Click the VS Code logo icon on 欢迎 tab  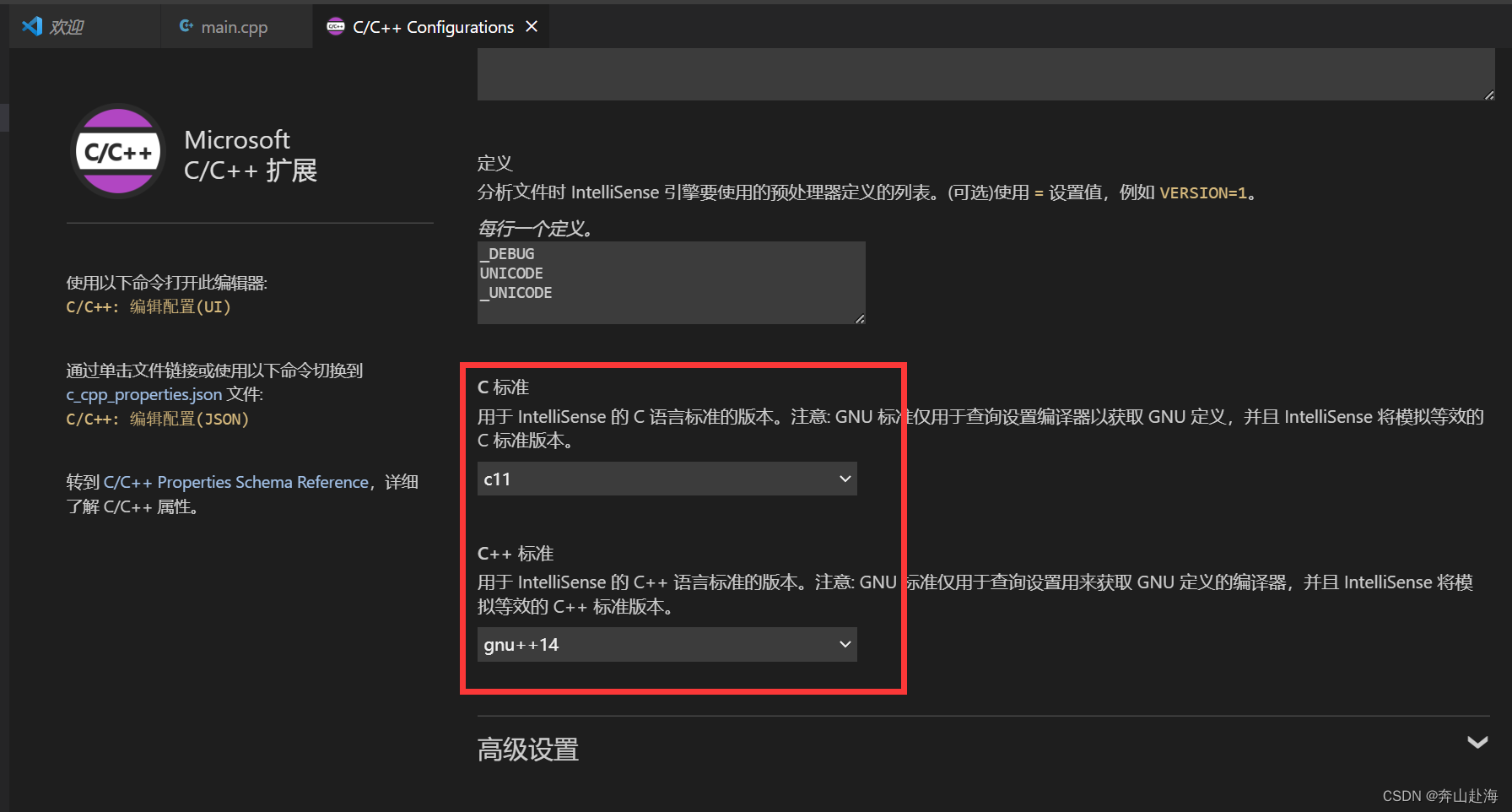[x=32, y=26]
